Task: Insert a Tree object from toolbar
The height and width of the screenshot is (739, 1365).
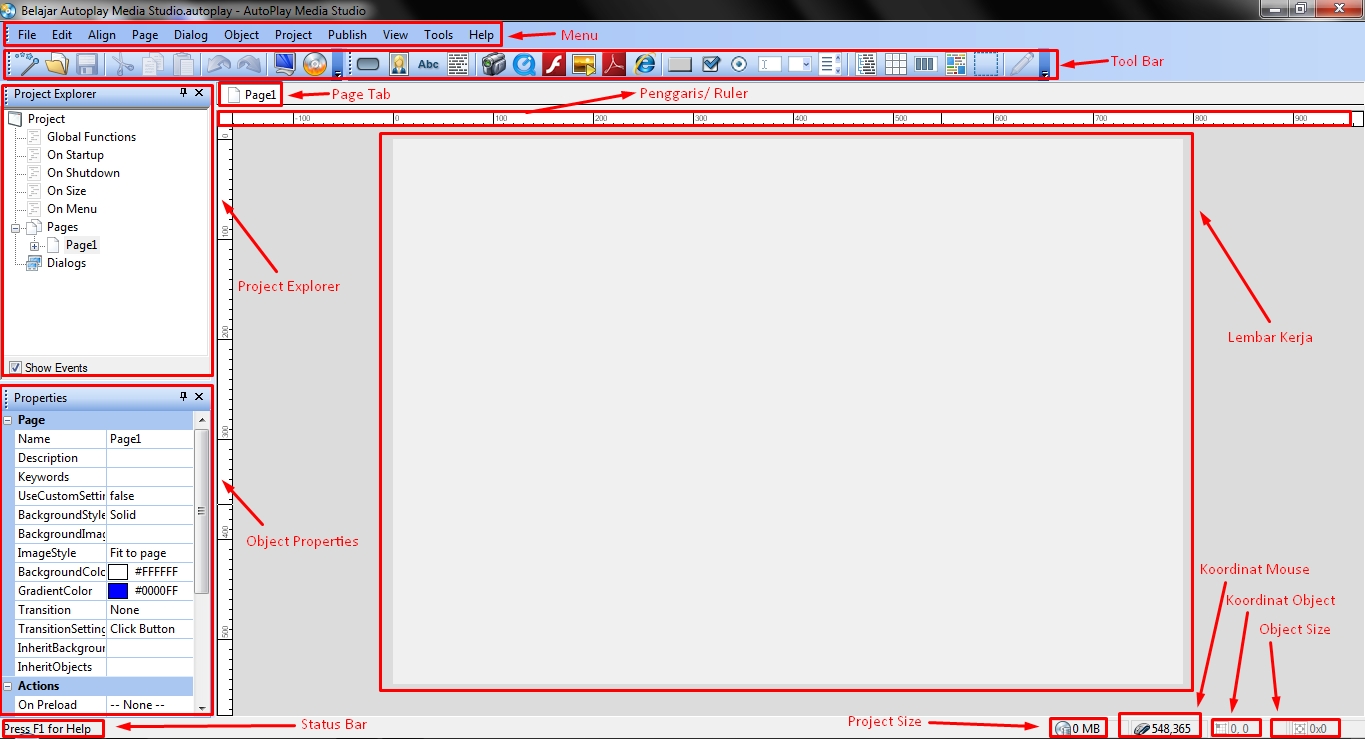Action: [x=866, y=64]
